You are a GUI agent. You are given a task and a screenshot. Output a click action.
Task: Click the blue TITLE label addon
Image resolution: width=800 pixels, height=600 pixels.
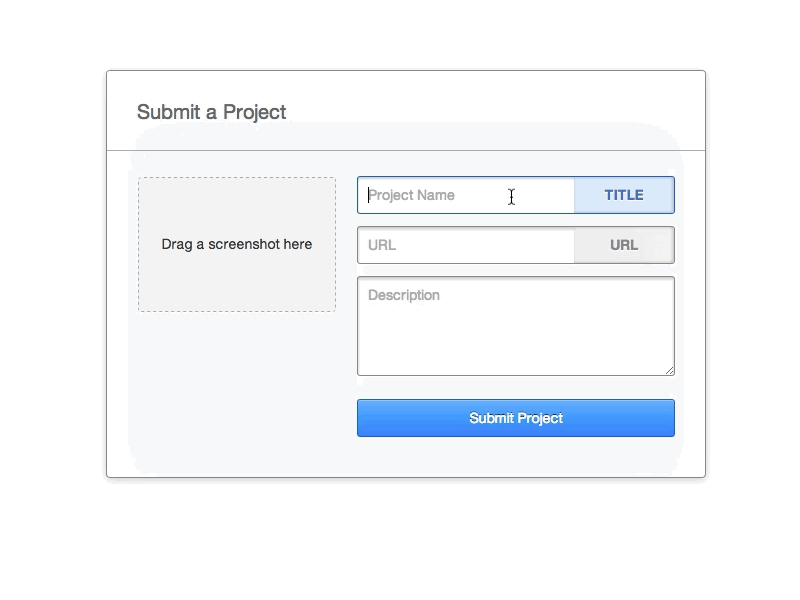(624, 195)
